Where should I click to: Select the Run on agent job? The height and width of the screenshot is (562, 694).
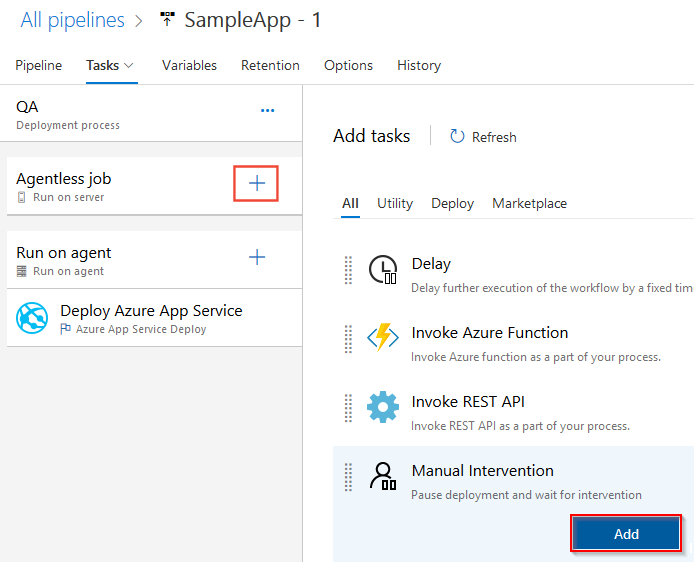[x=100, y=260]
